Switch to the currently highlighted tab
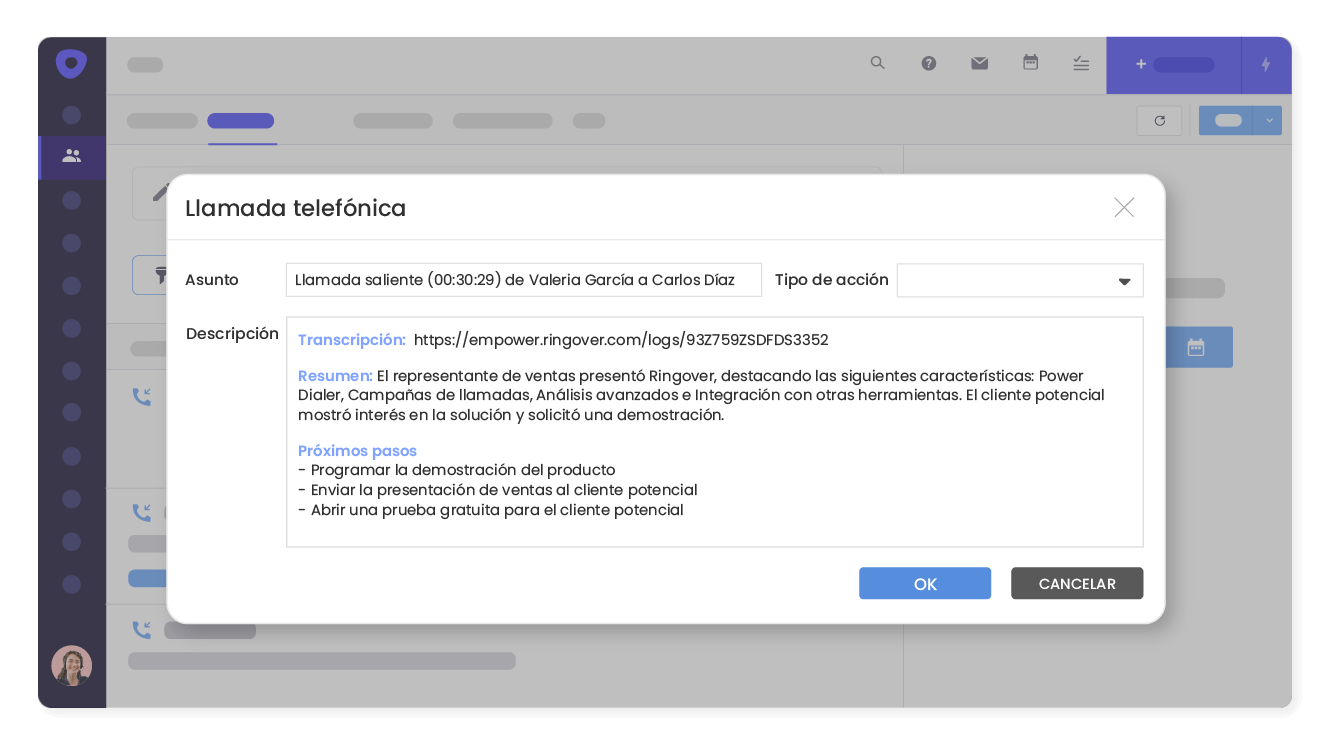The image size is (1332, 746). point(240,120)
